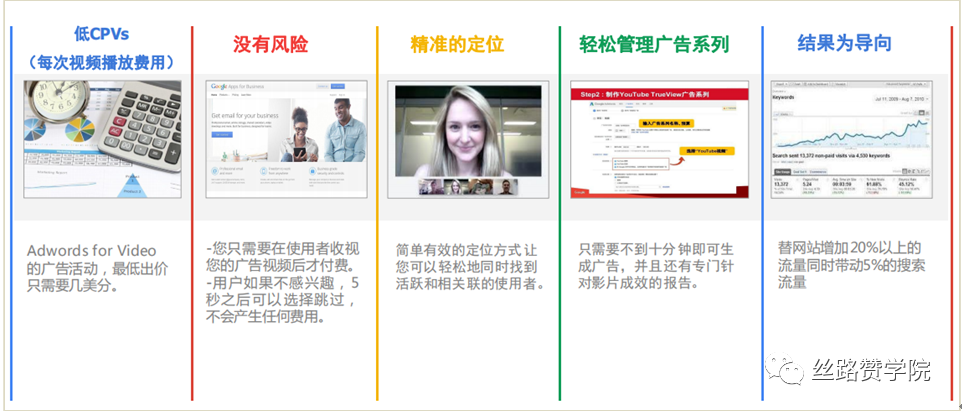Select the "Adwords for Video" paragraph

coord(98,268)
